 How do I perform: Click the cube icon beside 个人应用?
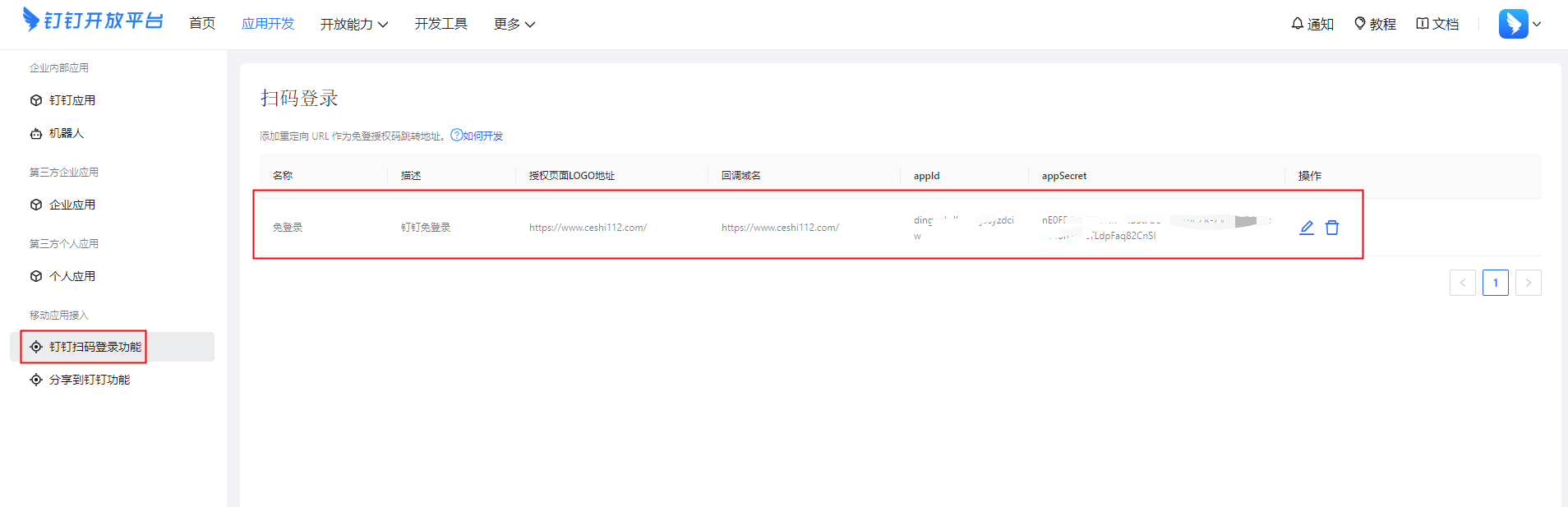(36, 276)
